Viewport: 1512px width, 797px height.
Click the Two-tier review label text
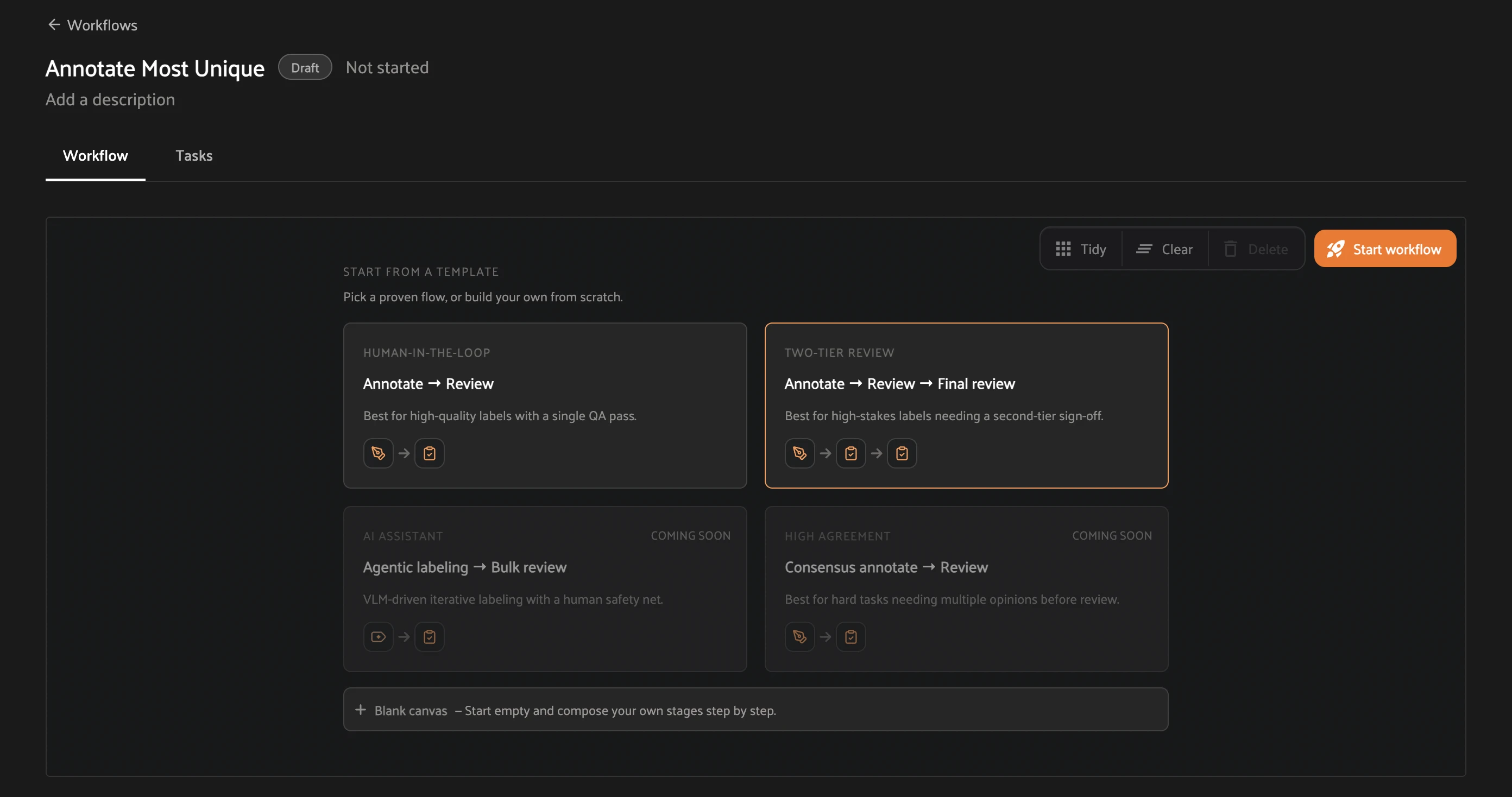click(x=839, y=353)
